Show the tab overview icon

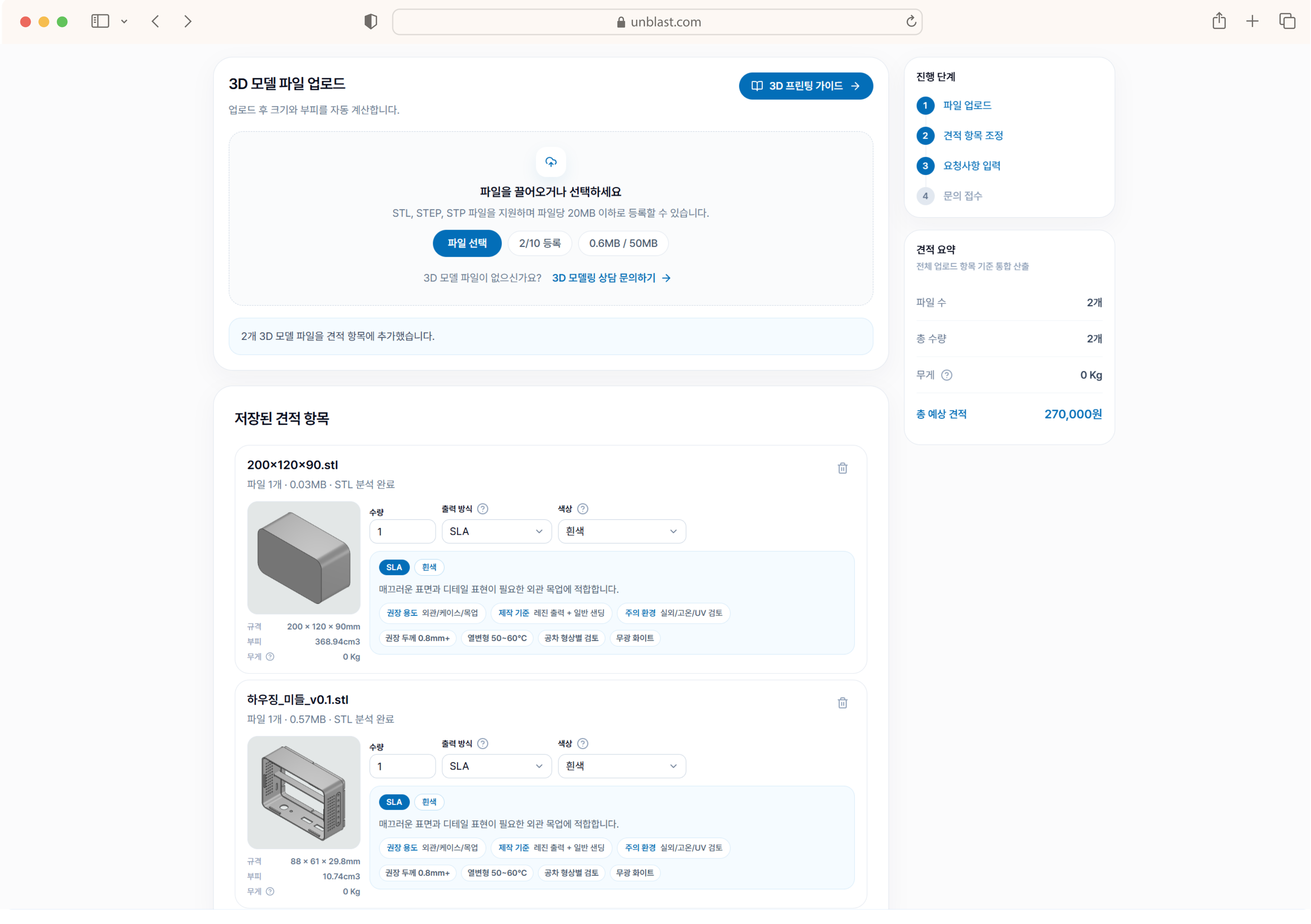1287,22
